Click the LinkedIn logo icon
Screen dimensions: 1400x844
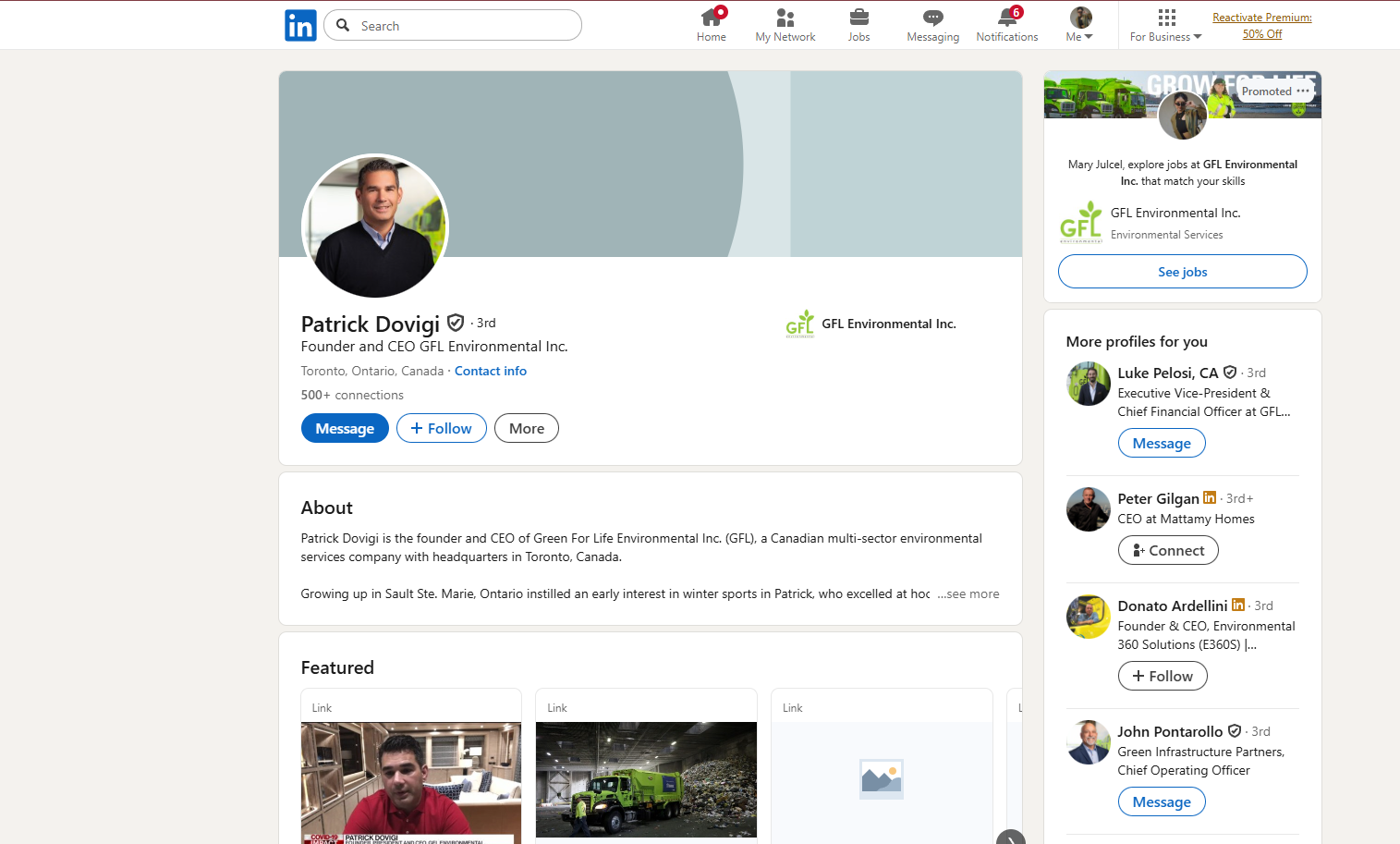coord(300,25)
